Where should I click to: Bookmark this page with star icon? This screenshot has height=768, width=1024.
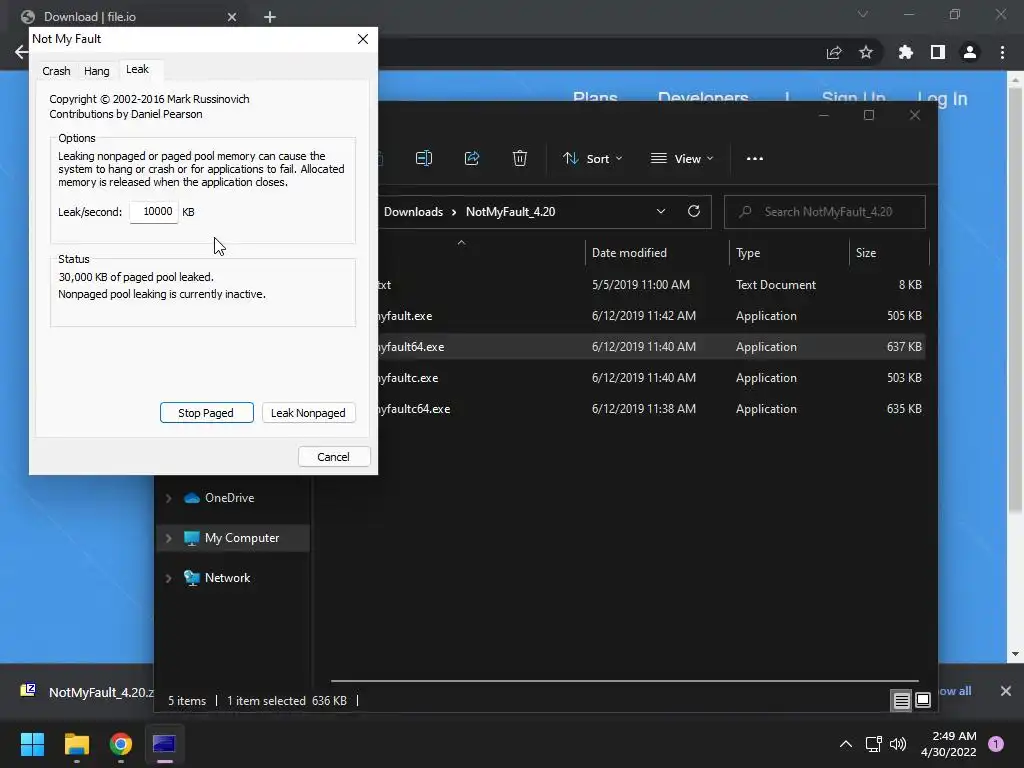(866, 52)
